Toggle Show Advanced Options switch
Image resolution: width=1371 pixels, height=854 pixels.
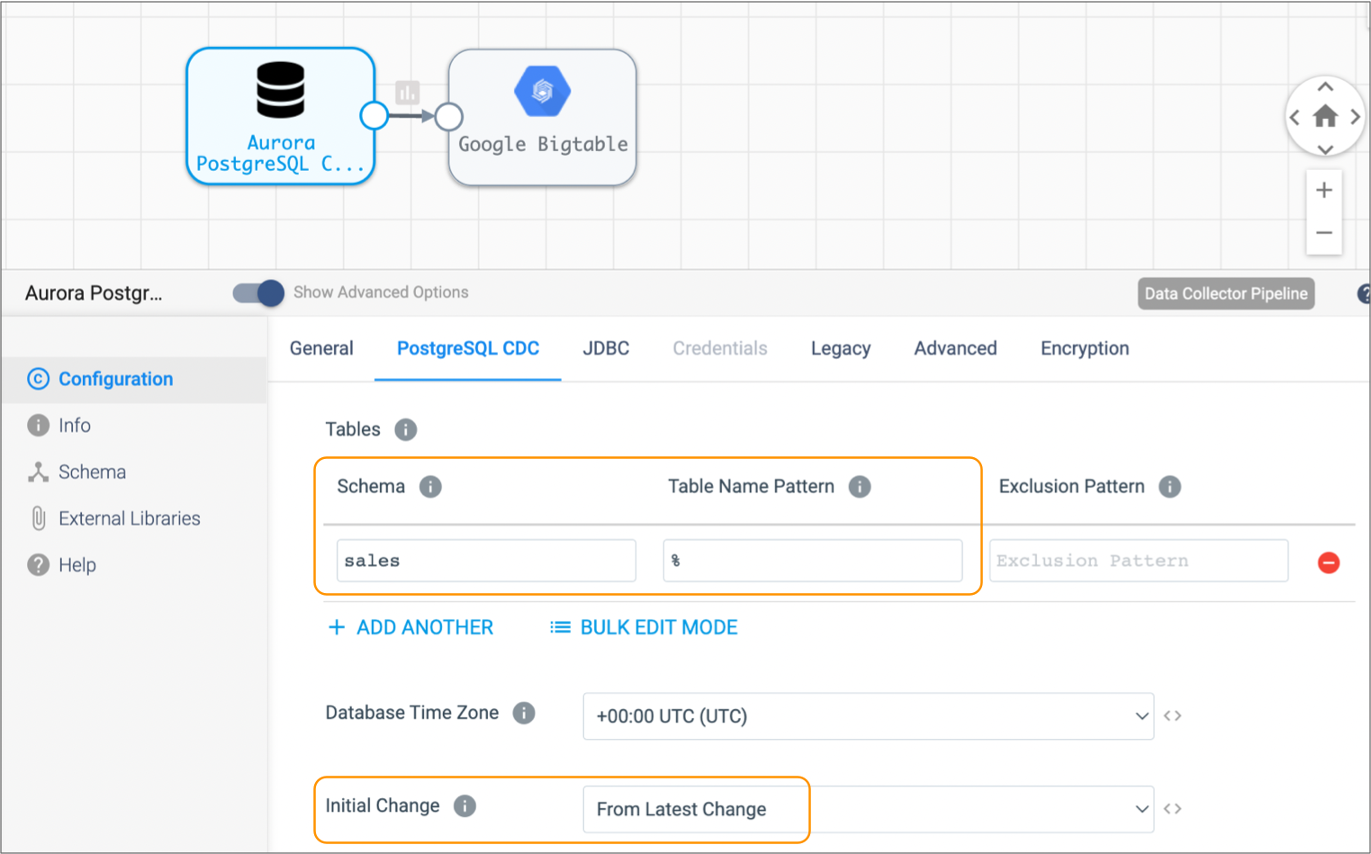click(x=258, y=293)
